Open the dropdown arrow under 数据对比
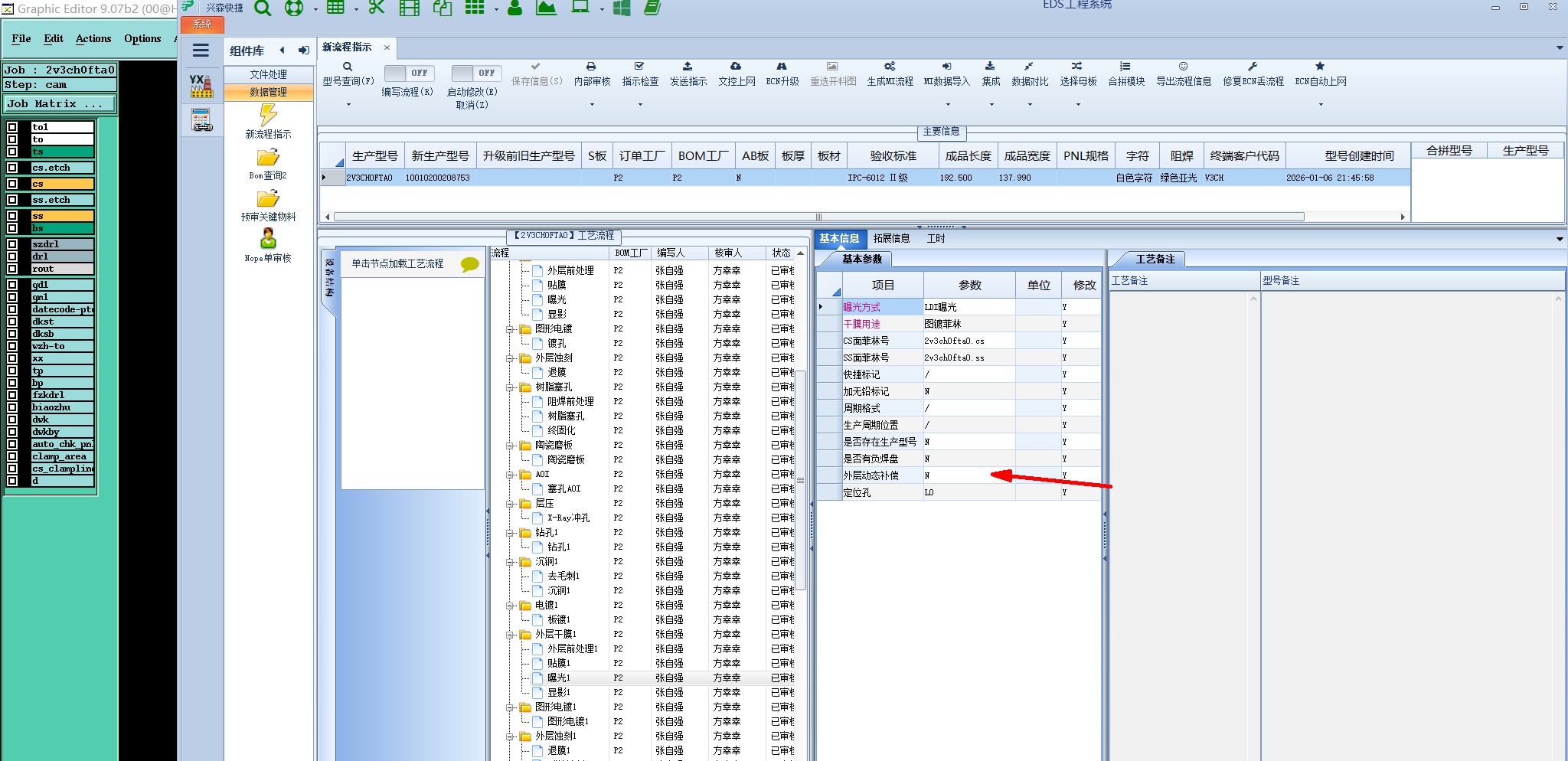1568x761 pixels. point(1030,104)
